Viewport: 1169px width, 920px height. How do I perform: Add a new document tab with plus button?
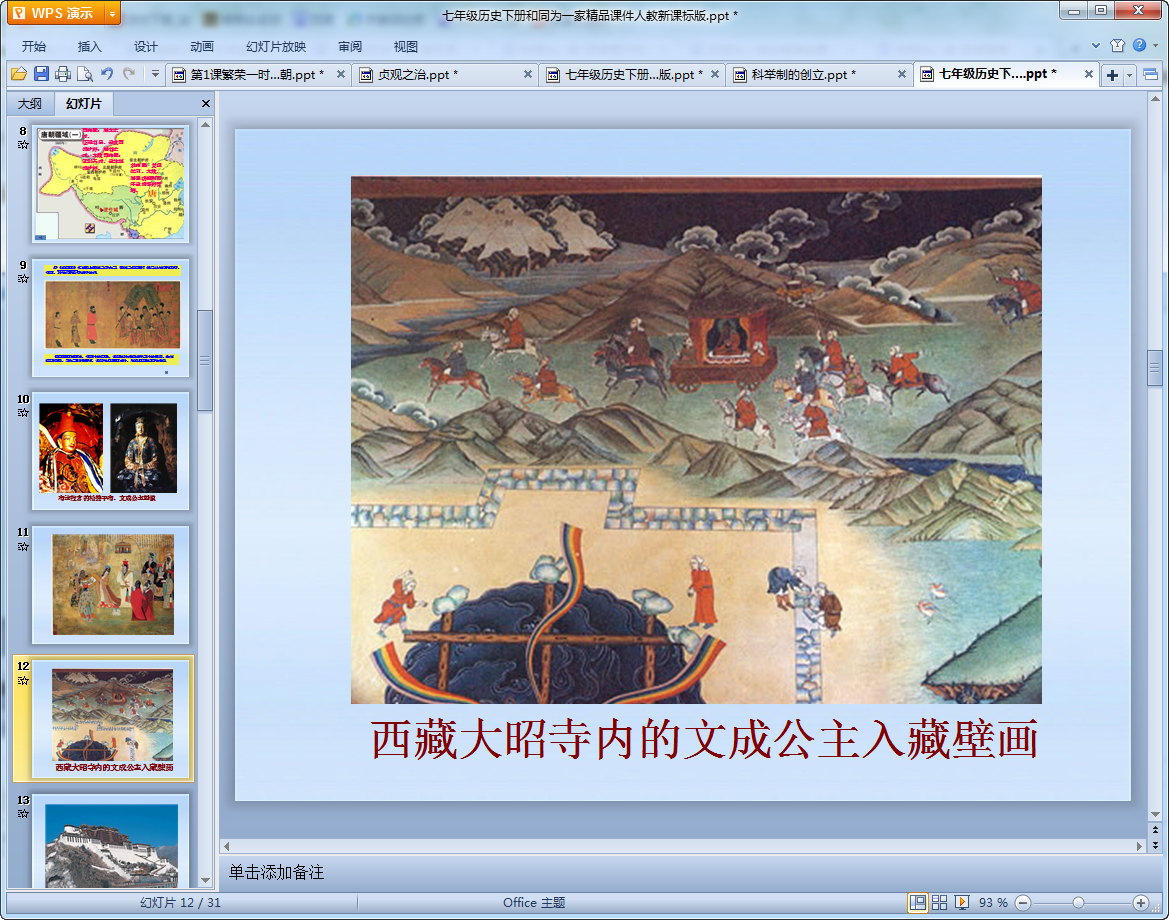pyautogui.click(x=1112, y=75)
